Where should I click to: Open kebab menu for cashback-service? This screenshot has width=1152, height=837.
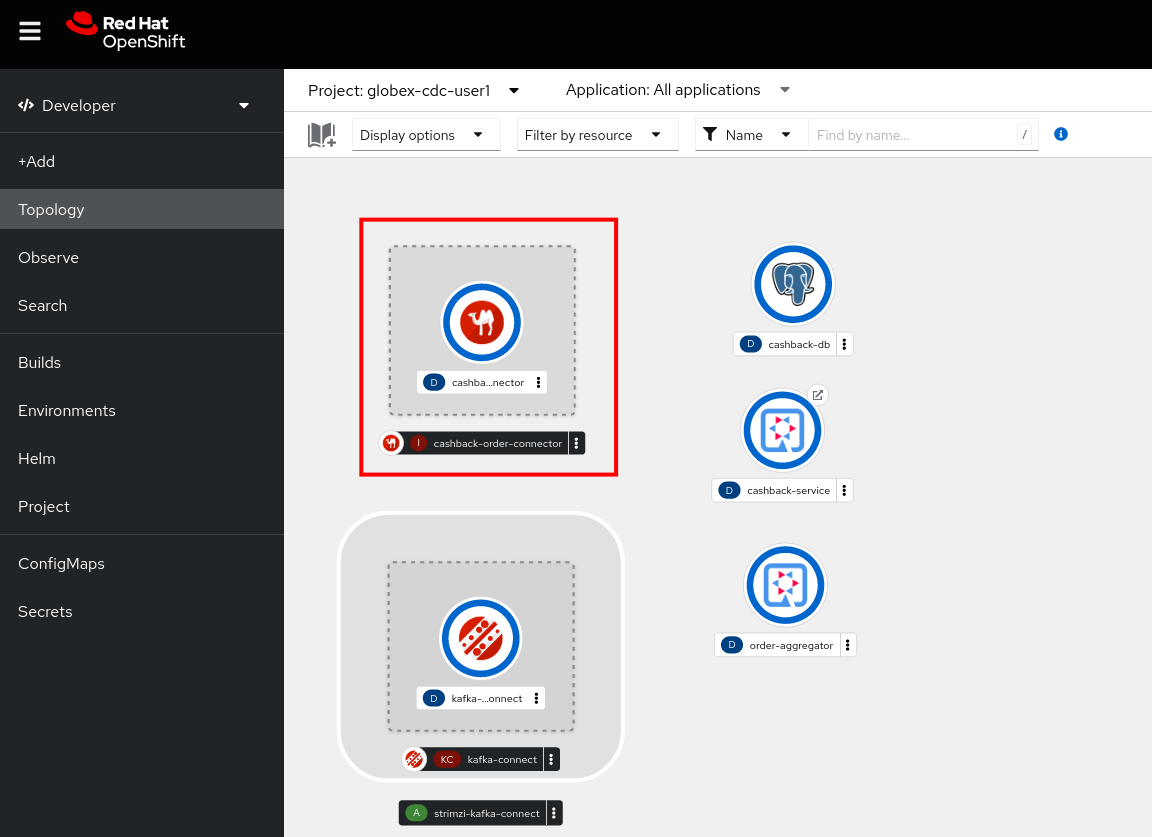[x=844, y=491]
